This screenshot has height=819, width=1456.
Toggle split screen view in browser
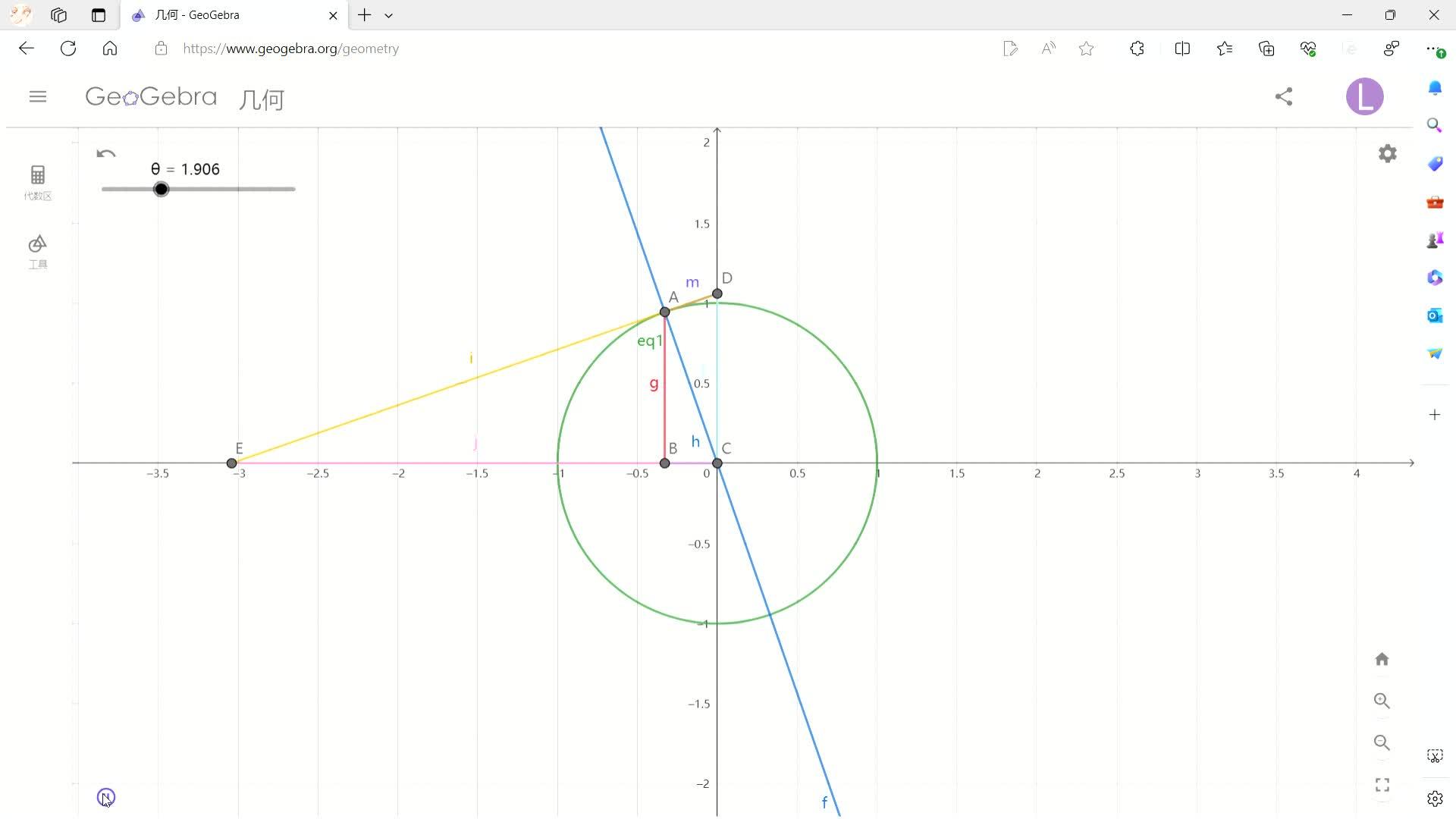(x=1181, y=49)
